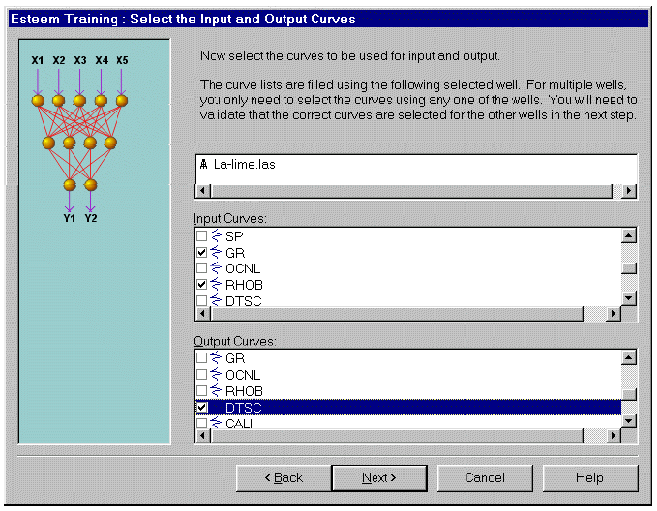Click the Y2 output node in the network diagram

click(91, 185)
